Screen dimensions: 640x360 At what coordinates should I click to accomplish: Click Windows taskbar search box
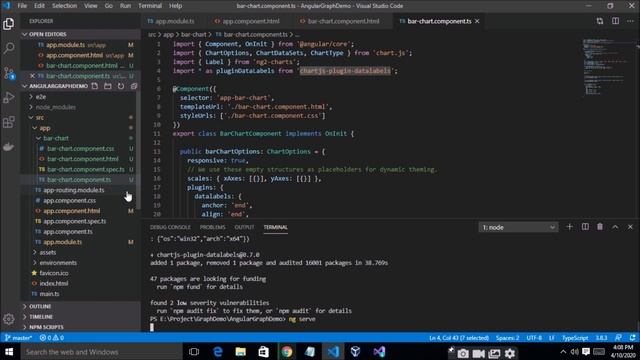pos(101,352)
